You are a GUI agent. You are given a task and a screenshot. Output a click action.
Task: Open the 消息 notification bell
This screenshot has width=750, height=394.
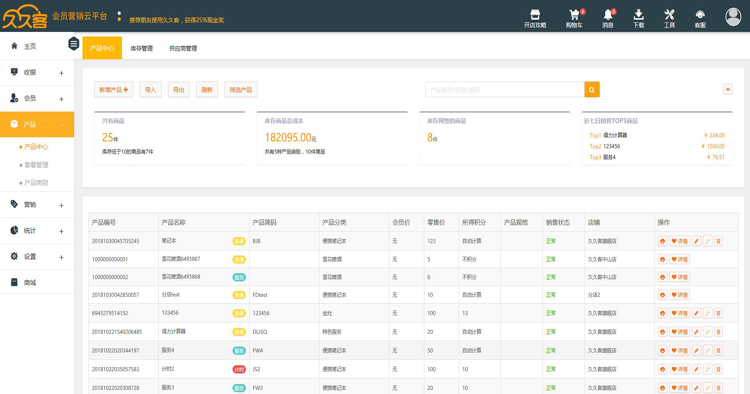[x=607, y=18]
